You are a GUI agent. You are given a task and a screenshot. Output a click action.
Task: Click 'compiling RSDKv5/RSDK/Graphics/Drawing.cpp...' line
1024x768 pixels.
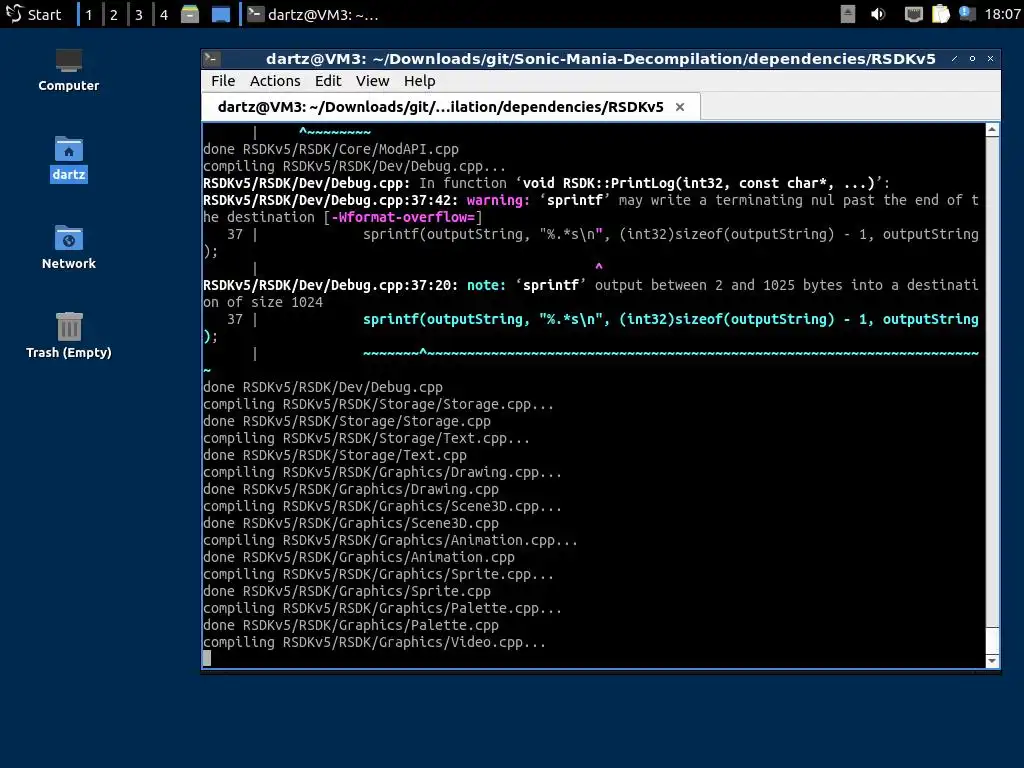click(x=383, y=472)
